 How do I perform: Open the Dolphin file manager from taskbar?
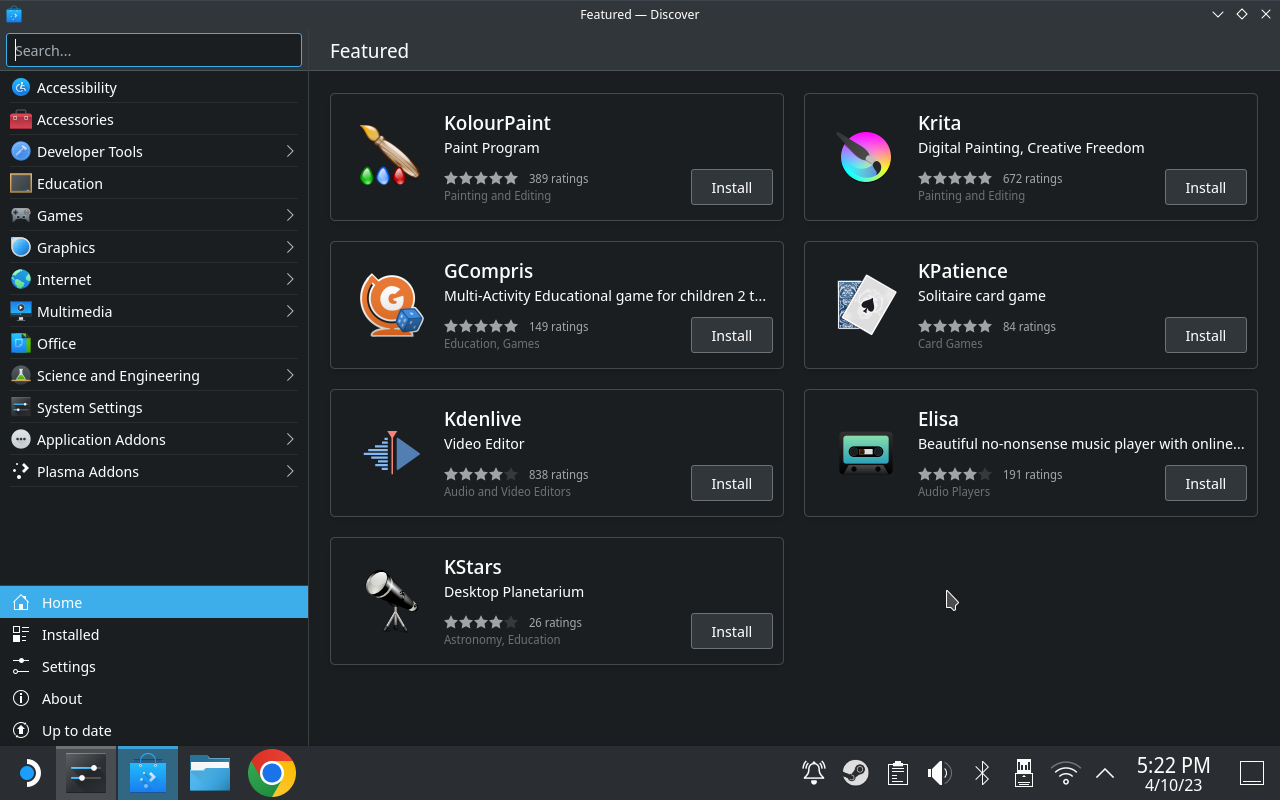tap(210, 773)
